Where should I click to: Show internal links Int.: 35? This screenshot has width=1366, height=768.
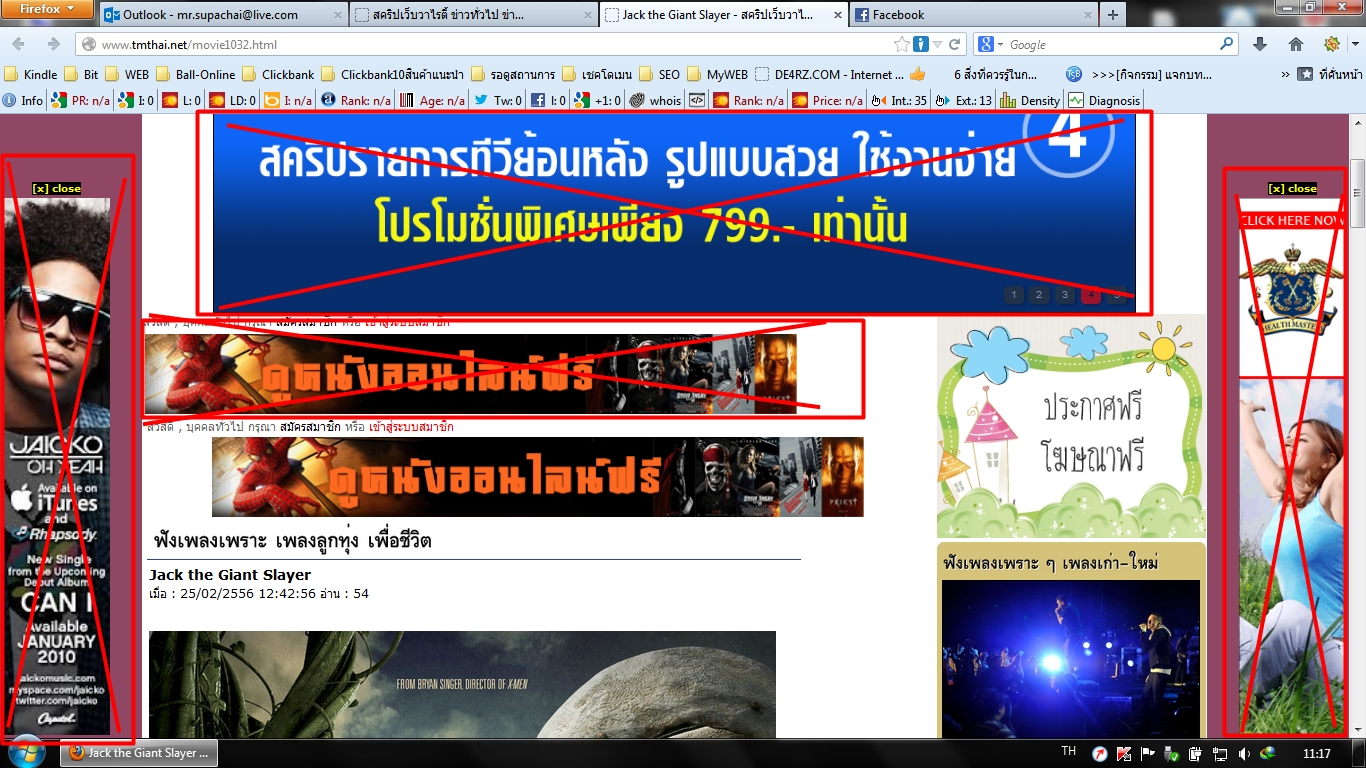pos(900,100)
